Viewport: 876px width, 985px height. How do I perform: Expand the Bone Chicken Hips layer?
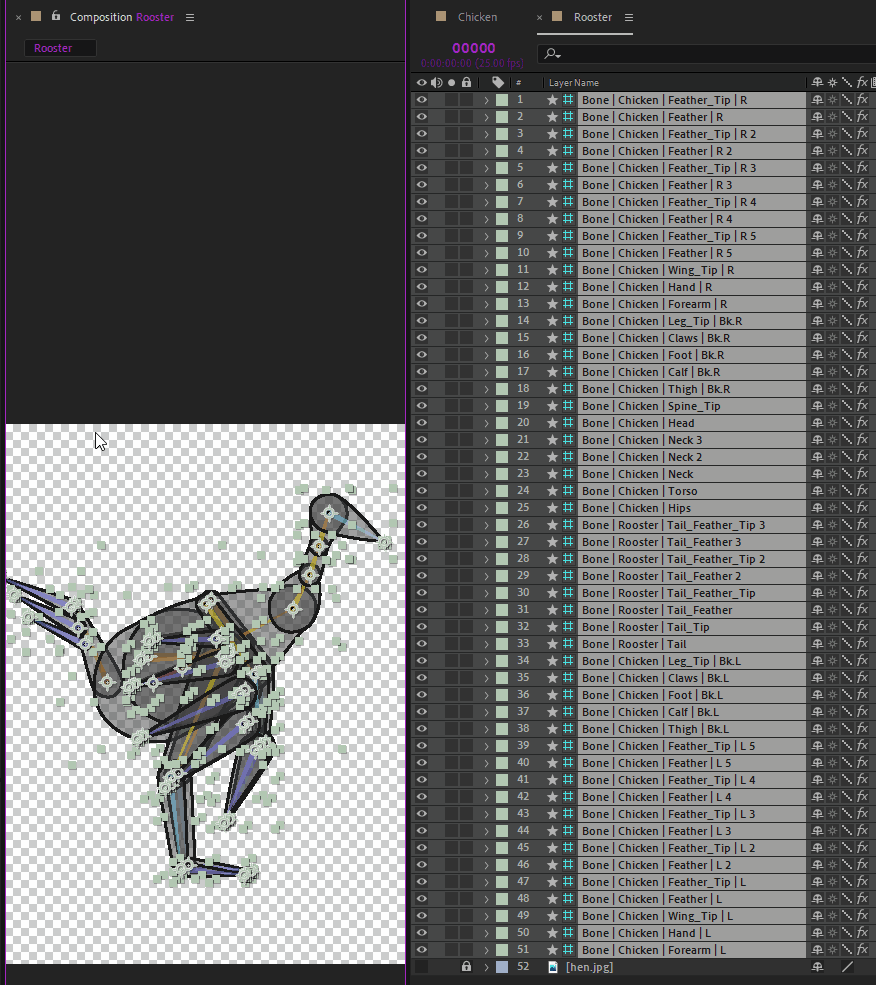coord(487,507)
